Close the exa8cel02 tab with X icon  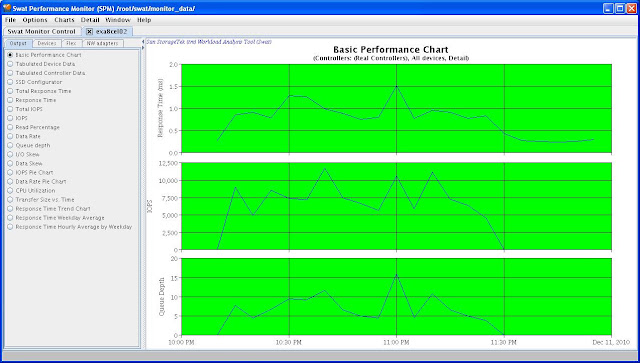click(x=89, y=31)
